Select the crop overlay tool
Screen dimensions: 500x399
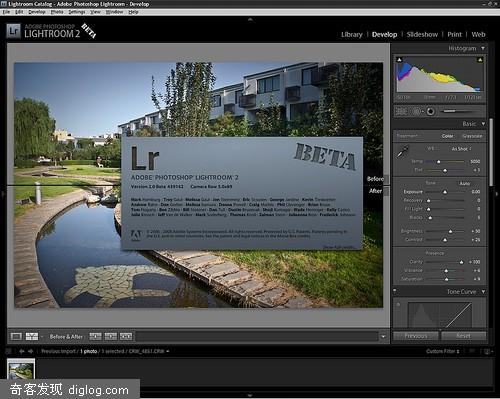coord(401,111)
